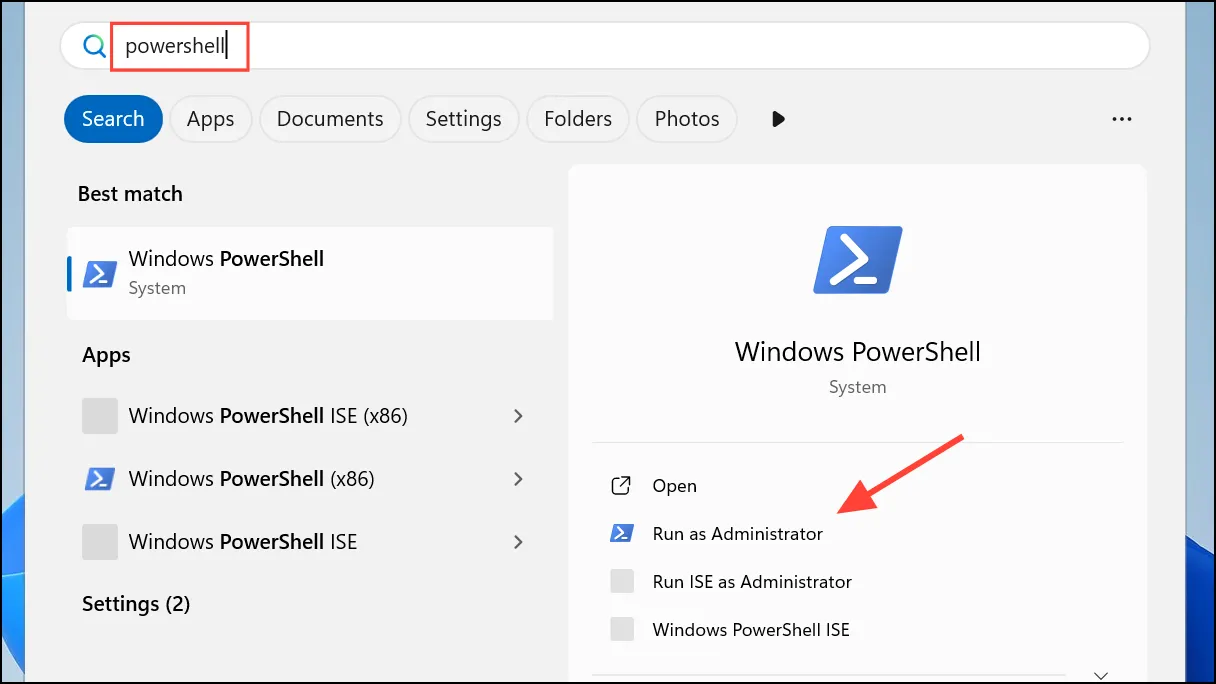The image size is (1216, 684).
Task: Click the Open external-link icon
Action: [x=621, y=486]
